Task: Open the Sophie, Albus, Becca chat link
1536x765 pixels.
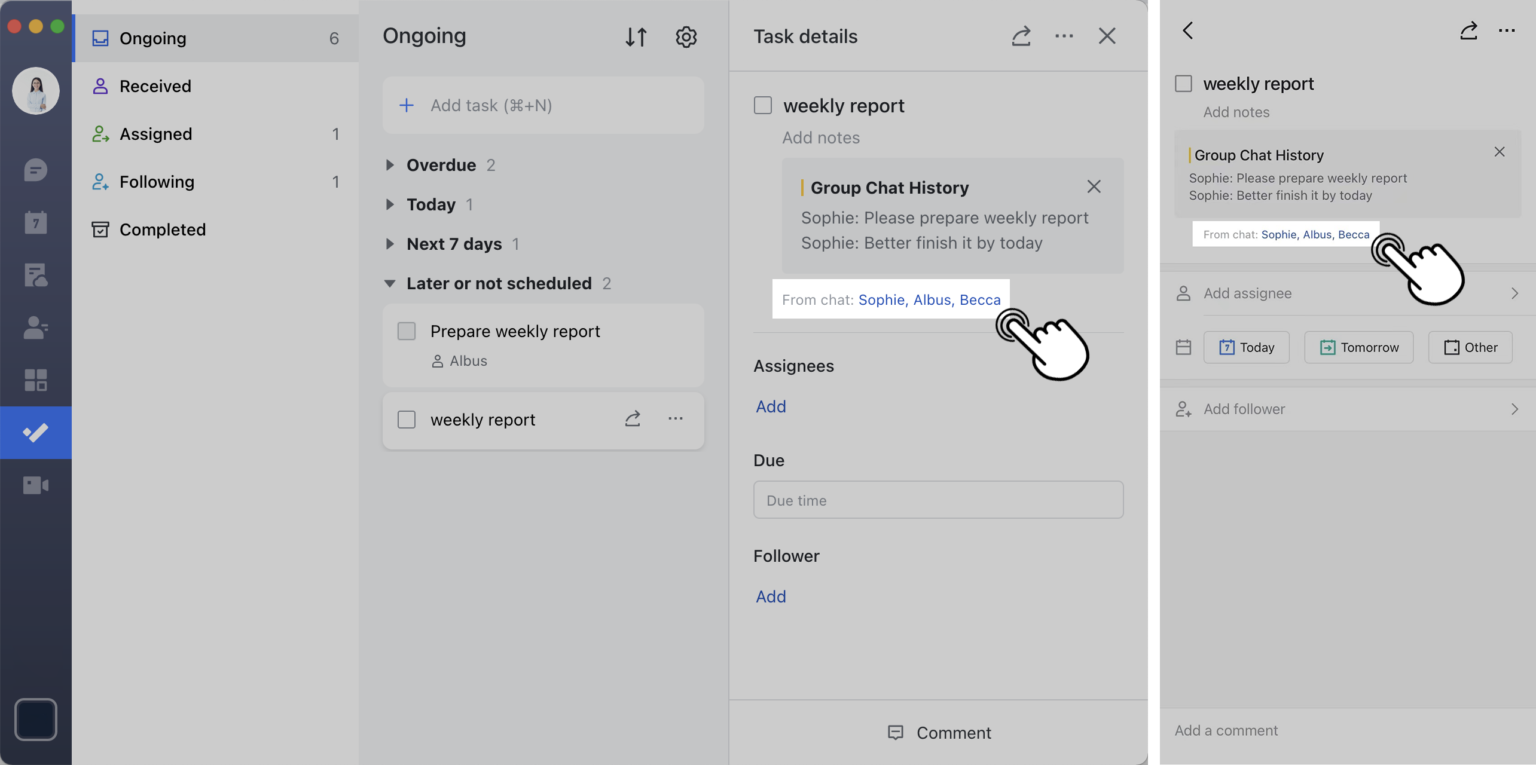Action: point(929,299)
